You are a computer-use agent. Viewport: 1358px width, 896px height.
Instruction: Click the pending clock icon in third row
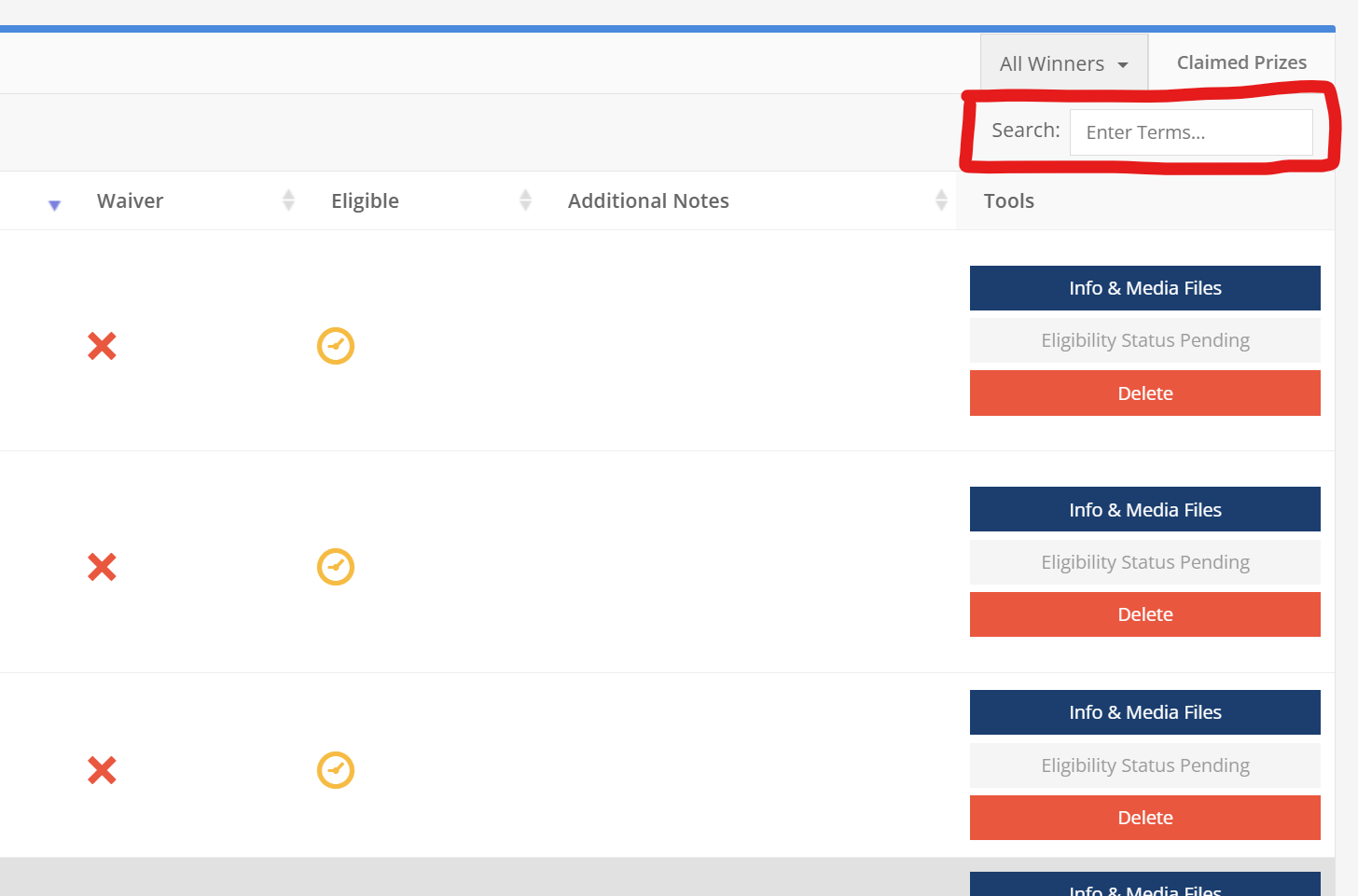coord(336,770)
